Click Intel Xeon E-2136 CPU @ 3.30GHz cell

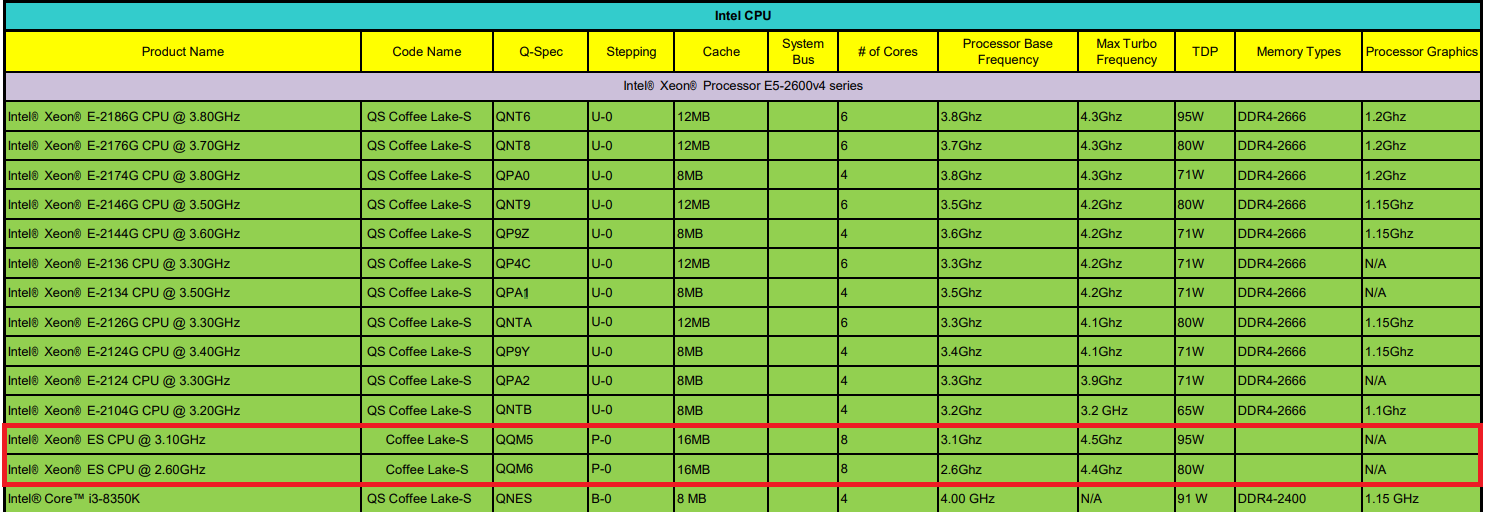point(183,263)
